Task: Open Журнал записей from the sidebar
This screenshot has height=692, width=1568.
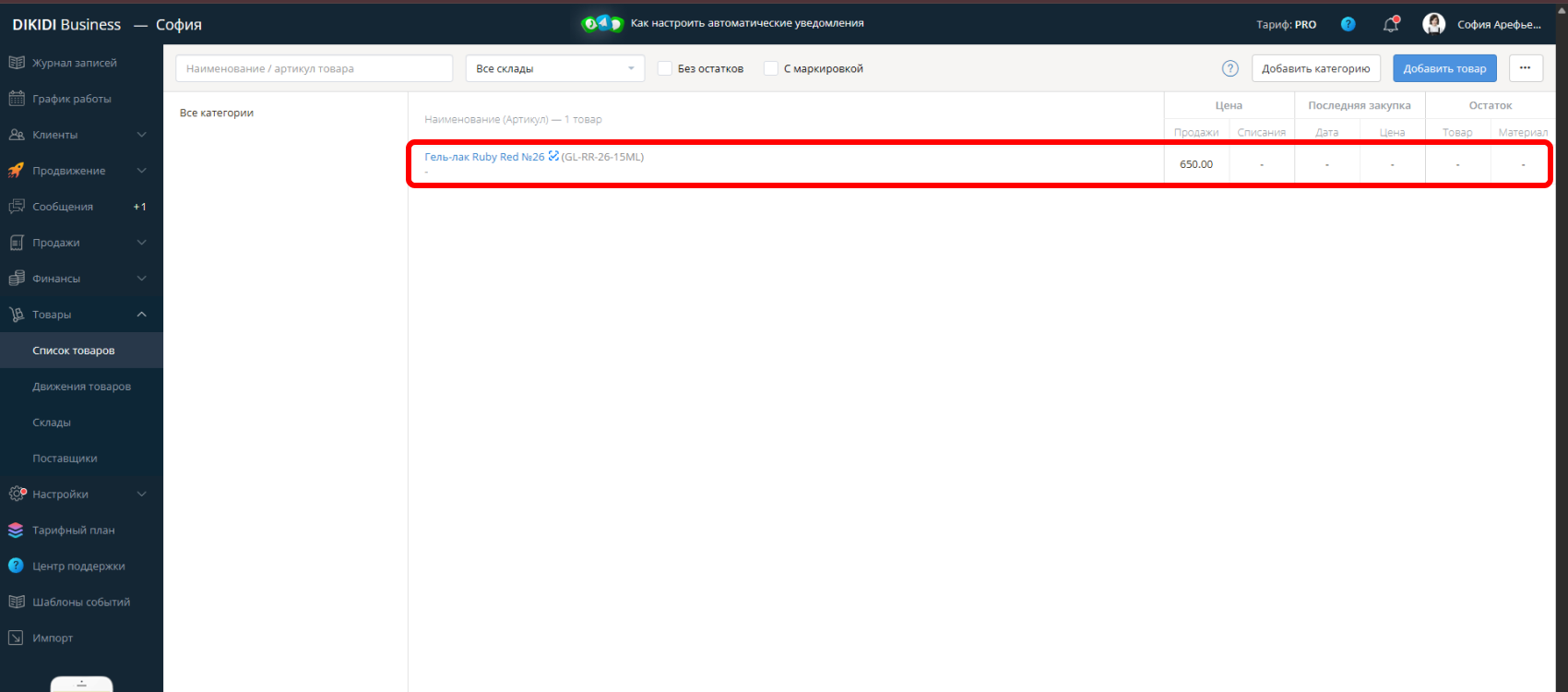Action: pyautogui.click(x=74, y=63)
